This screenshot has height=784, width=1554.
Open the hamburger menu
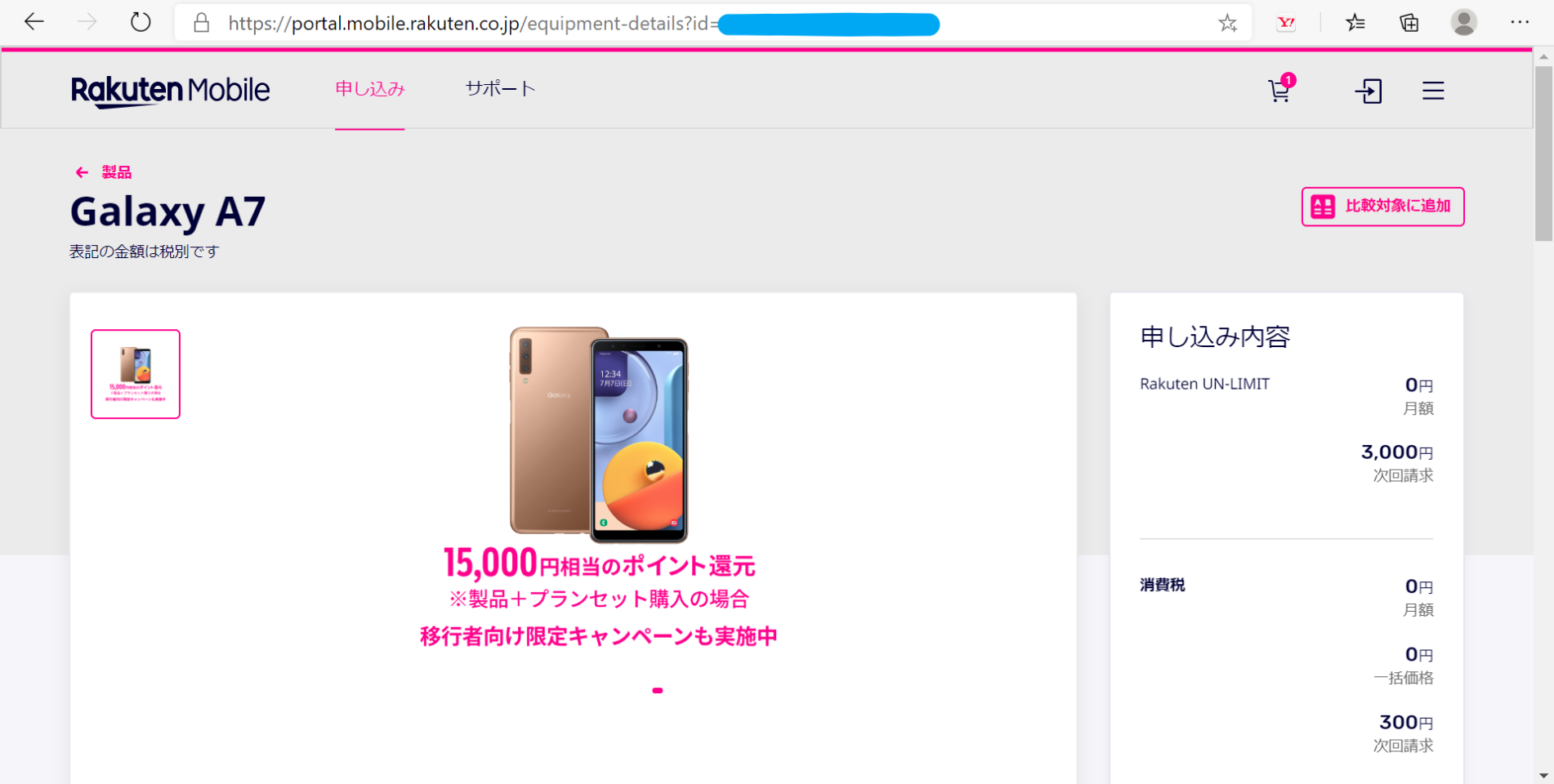pos(1433,91)
